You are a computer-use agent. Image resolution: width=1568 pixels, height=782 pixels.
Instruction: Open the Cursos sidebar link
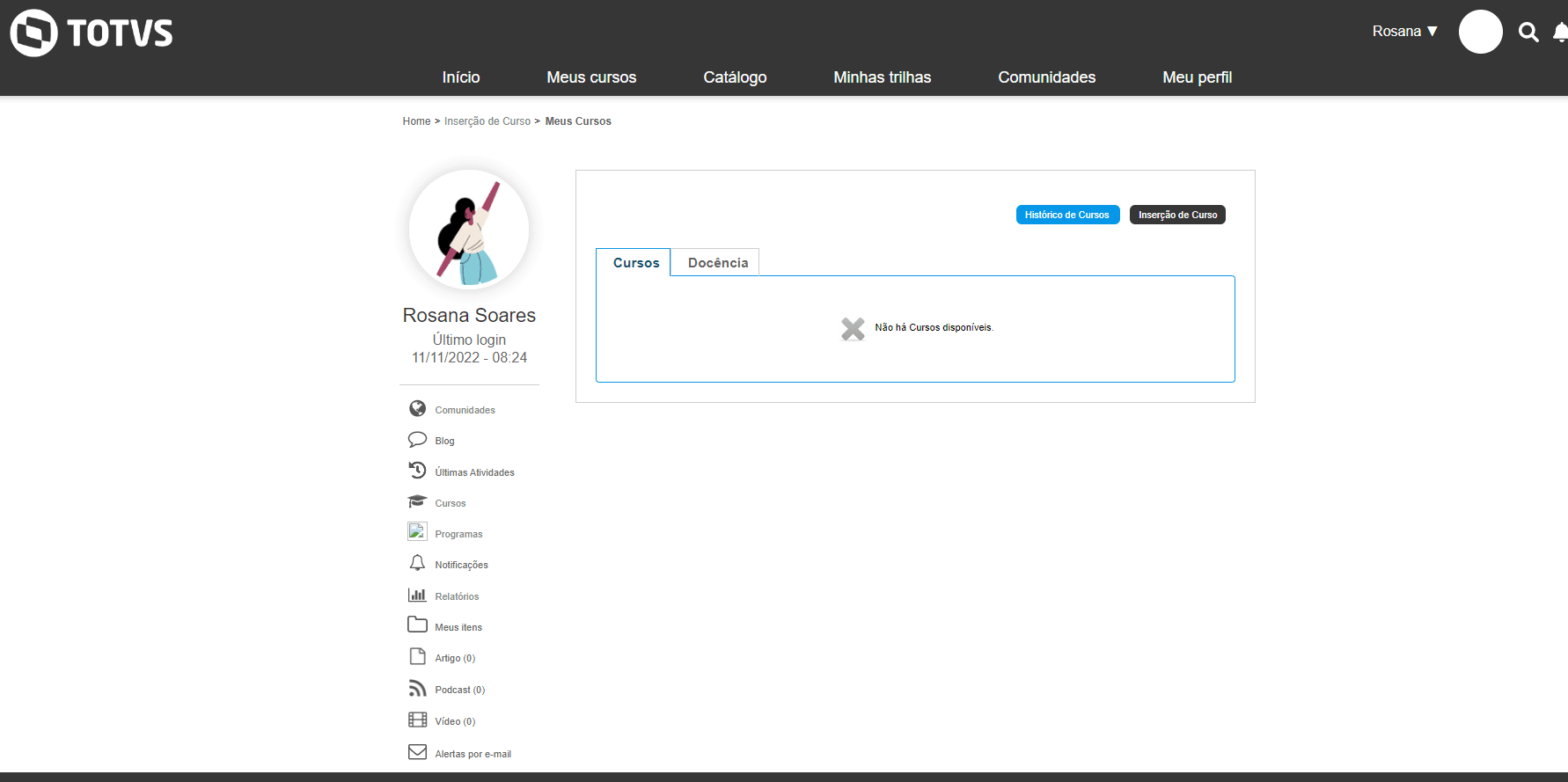point(450,503)
